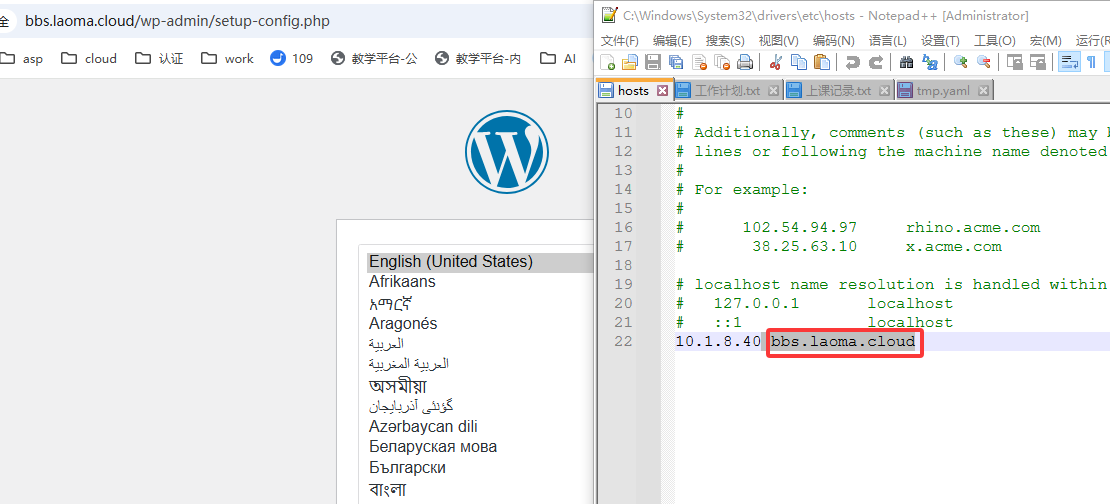Image resolution: width=1110 pixels, height=504 pixels.
Task: Click the rhino.acme.com text on line 16
Action: click(973, 227)
